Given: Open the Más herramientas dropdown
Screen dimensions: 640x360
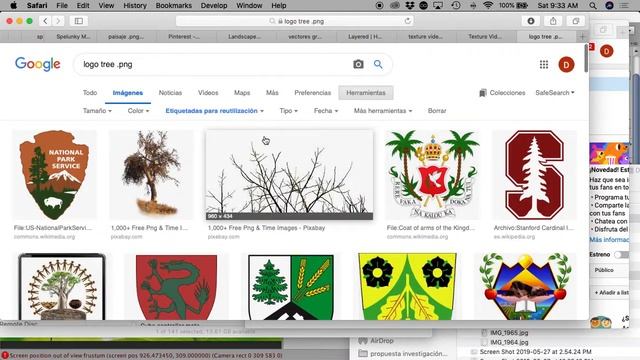Looking at the screenshot, I should pos(383,111).
